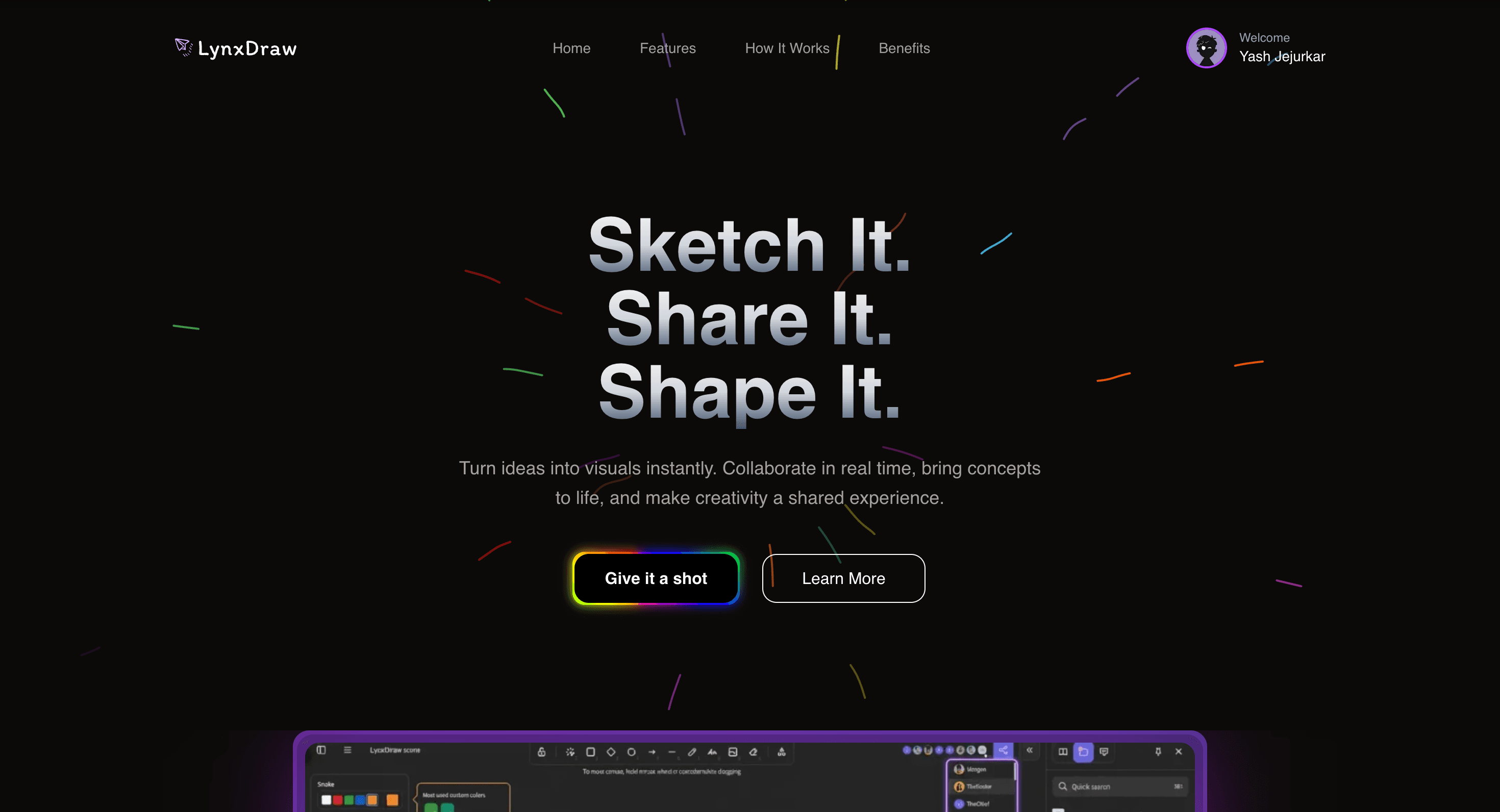Open the comments panel icon

(1104, 751)
